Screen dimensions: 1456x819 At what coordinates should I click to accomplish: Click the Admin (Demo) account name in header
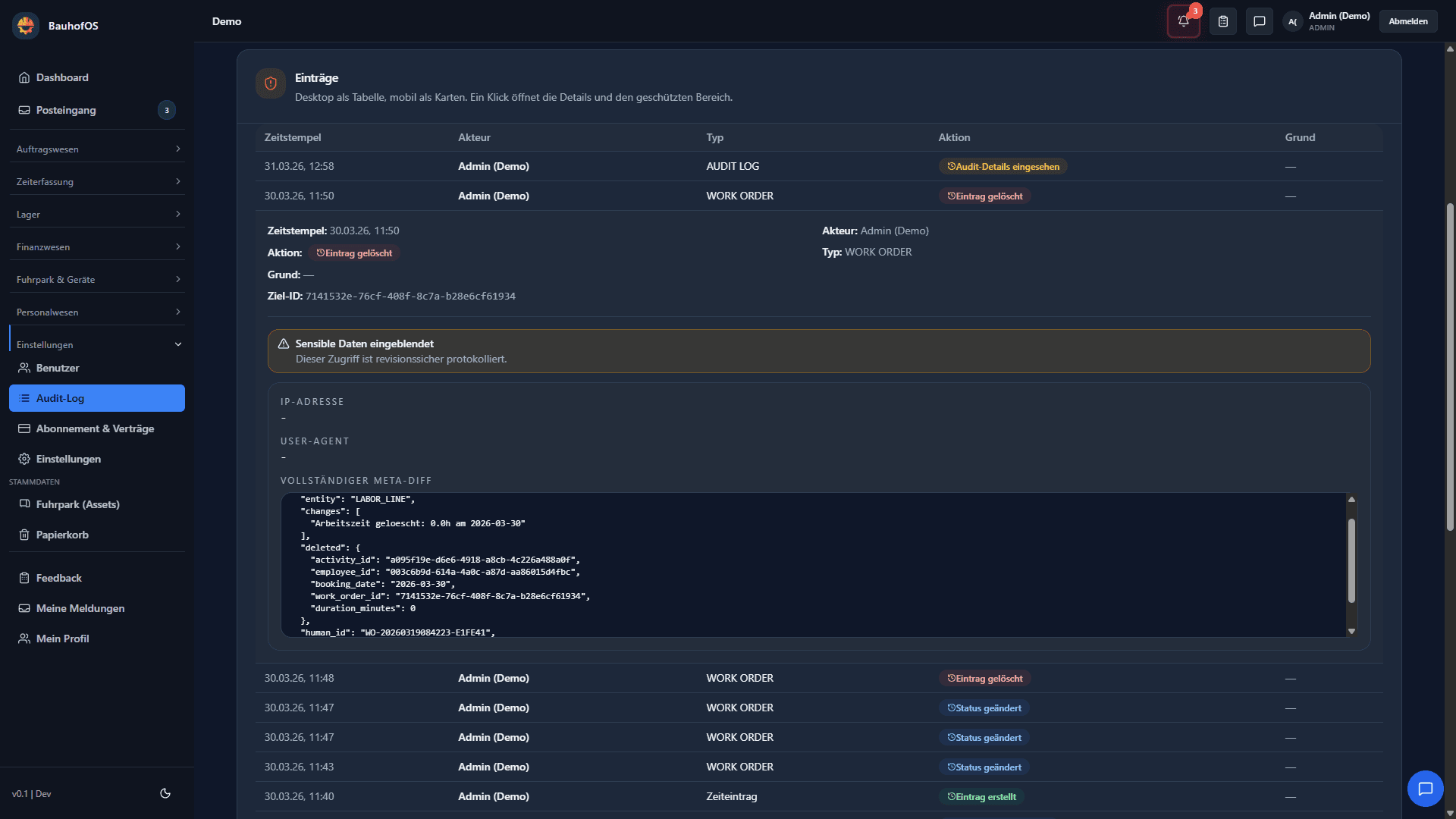click(x=1339, y=15)
